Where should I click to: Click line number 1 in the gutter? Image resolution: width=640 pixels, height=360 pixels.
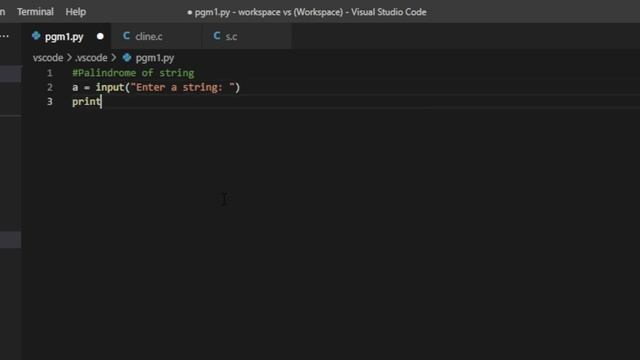(50, 73)
